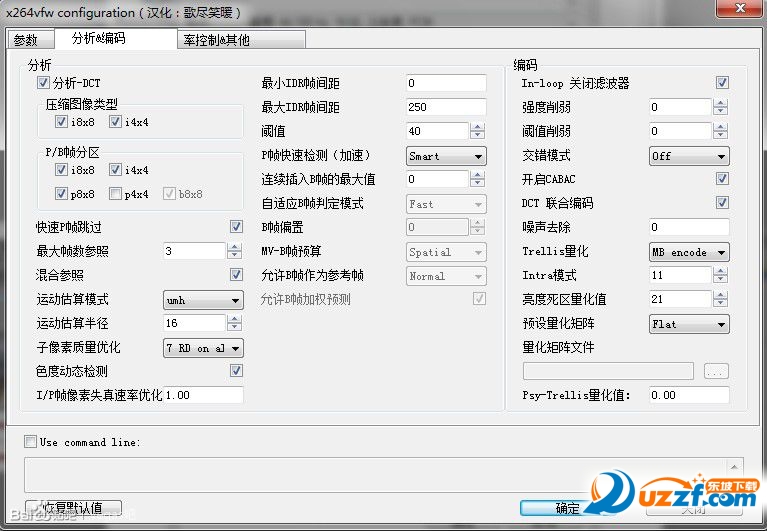
Task: Decrease 强度削弱 with down arrow
Action: (721, 111)
